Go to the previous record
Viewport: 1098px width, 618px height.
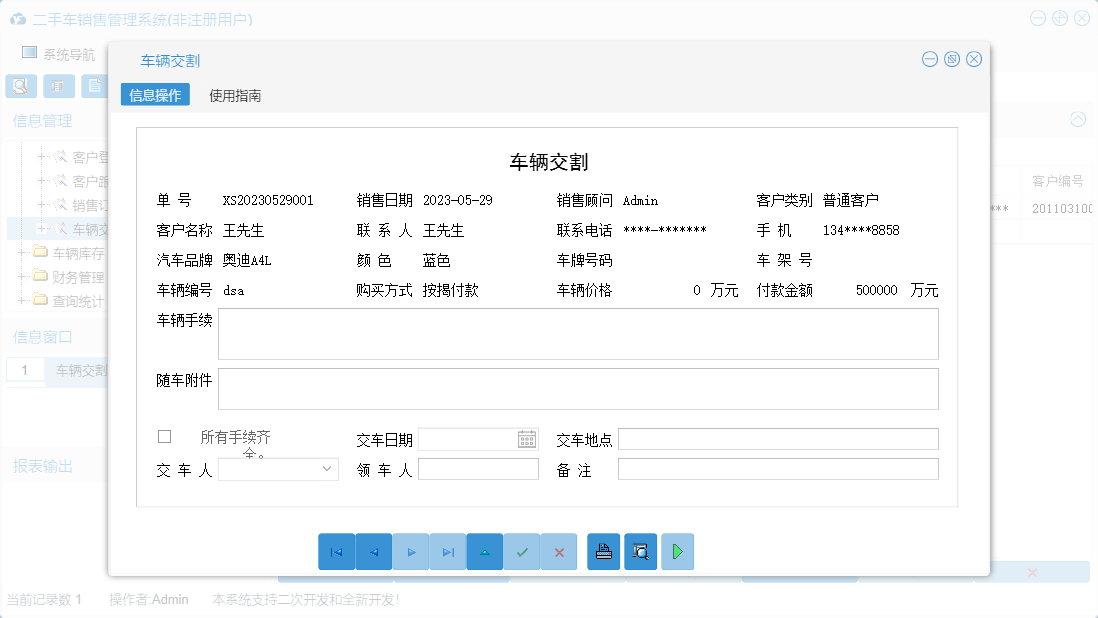[x=374, y=551]
